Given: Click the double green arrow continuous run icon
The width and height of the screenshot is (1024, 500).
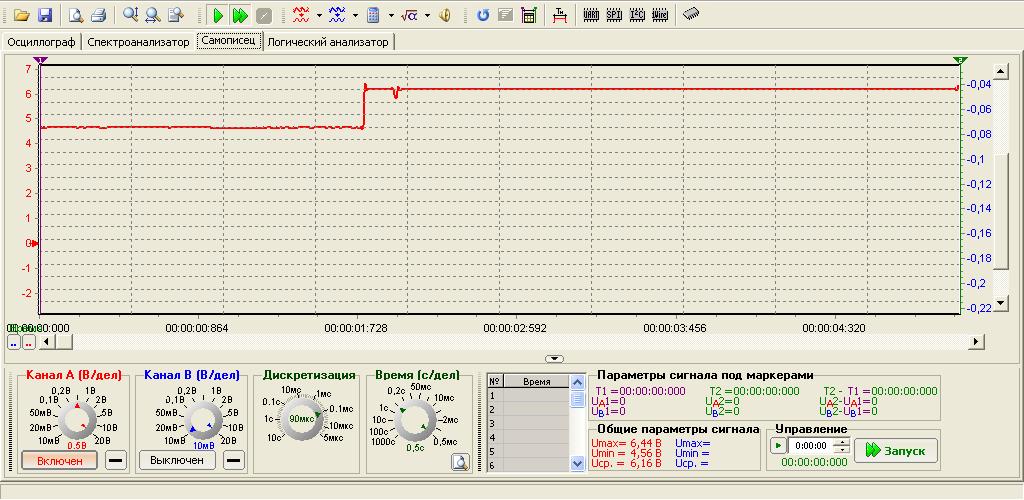Looking at the screenshot, I should click(x=240, y=15).
